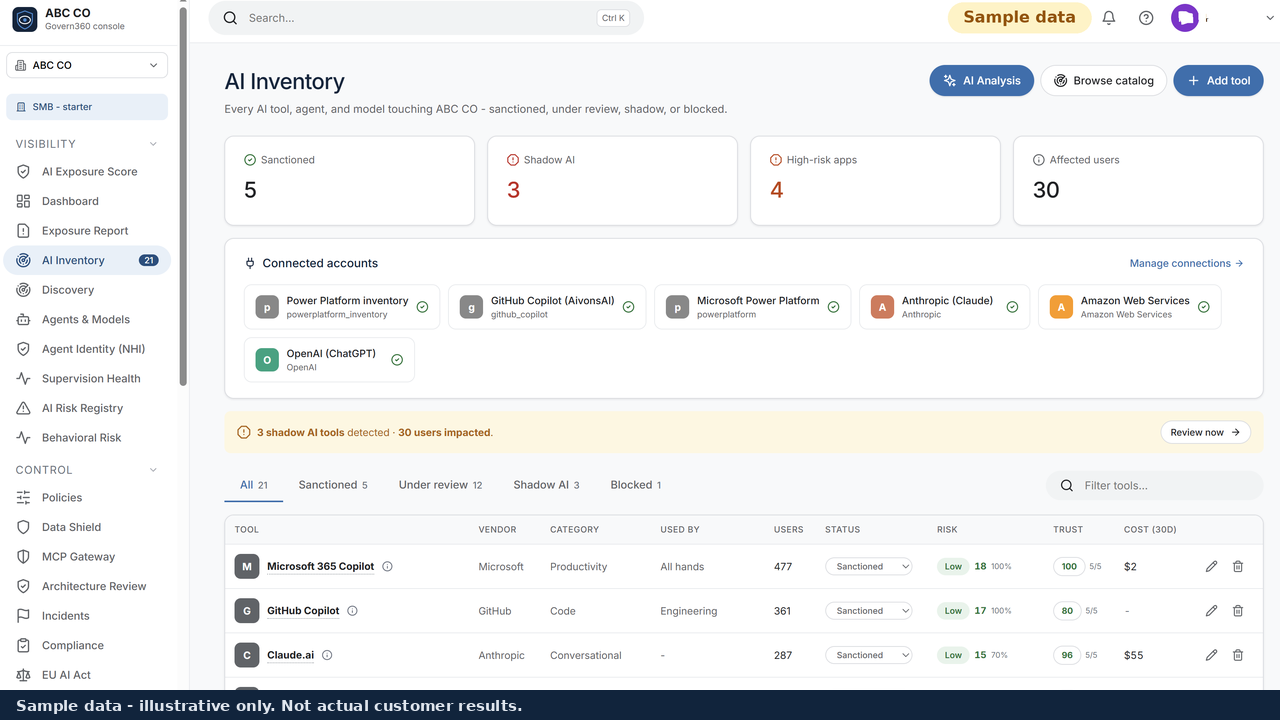Show info icon next to GitHub Copilot
Screen dimensions: 1280x720
point(352,611)
